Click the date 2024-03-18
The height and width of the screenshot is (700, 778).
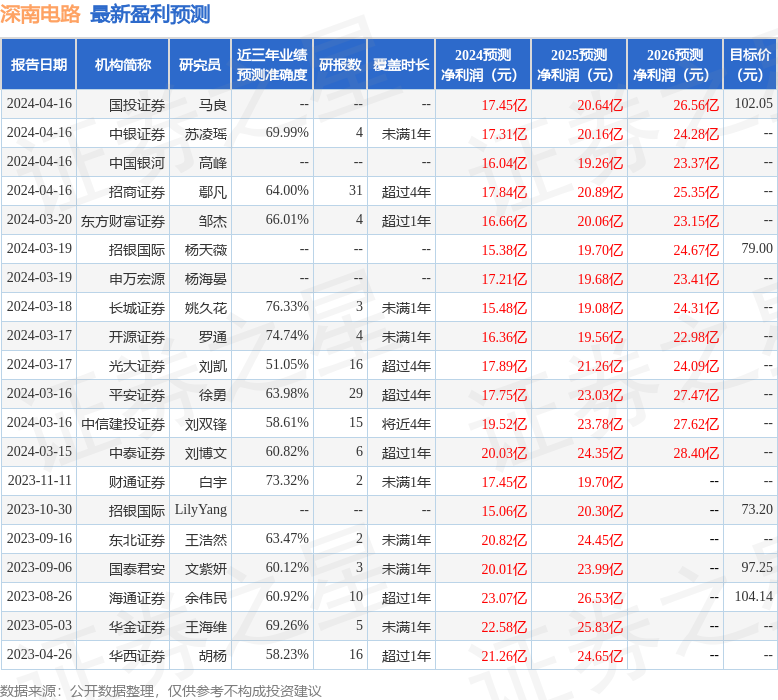pos(39,307)
